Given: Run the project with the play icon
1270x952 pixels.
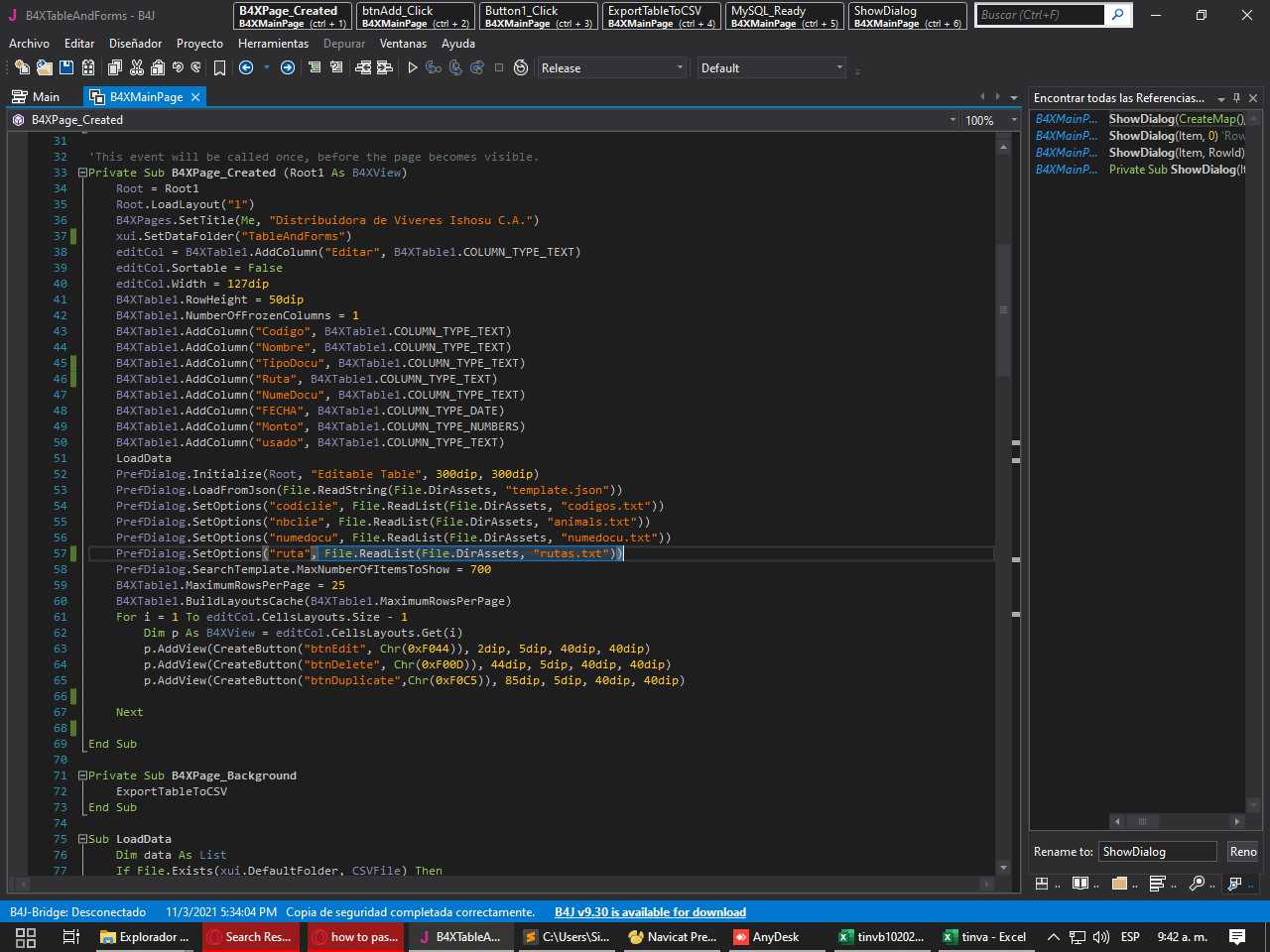Looking at the screenshot, I should point(413,67).
